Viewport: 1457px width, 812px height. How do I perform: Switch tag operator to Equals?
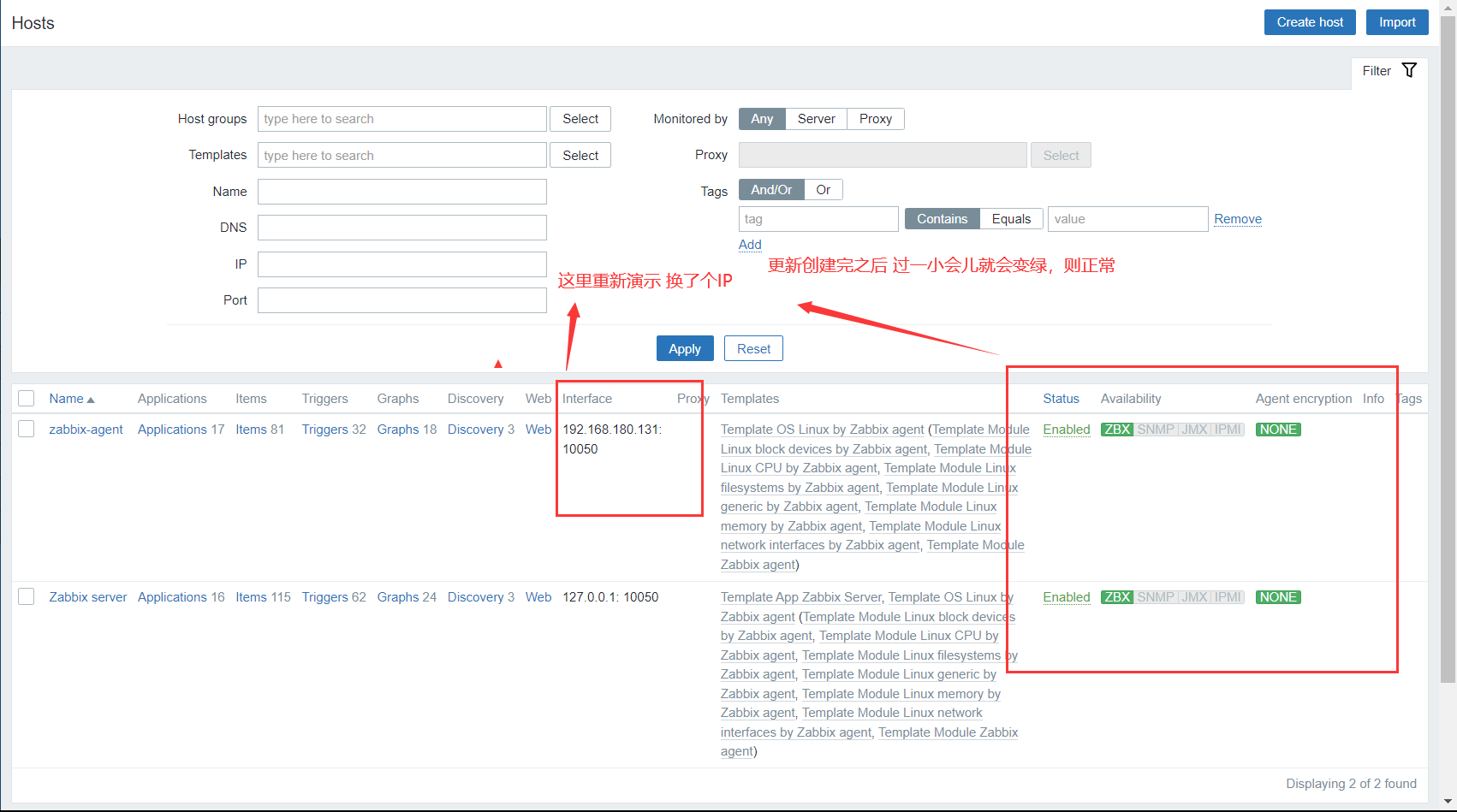(1011, 219)
